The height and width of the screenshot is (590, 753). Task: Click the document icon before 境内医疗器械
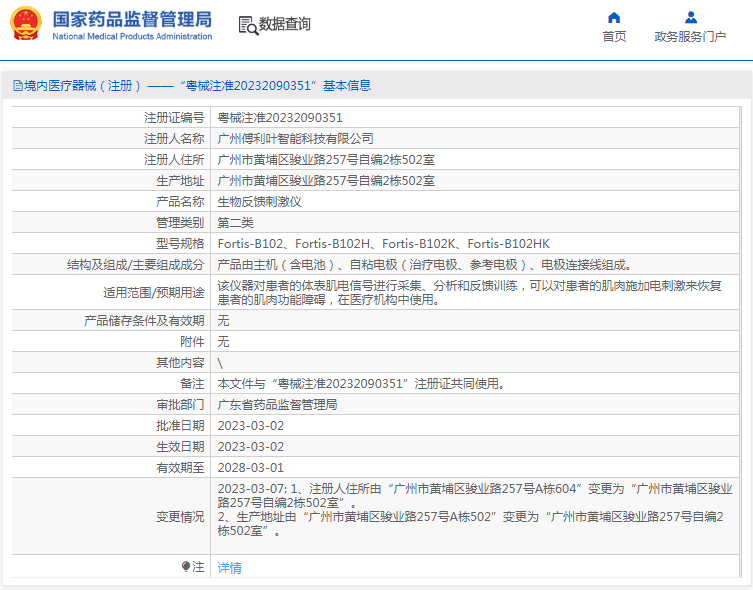click(x=18, y=86)
